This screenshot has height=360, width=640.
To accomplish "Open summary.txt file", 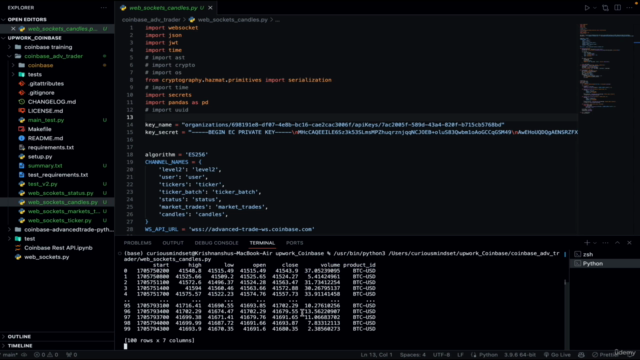I will pyautogui.click(x=45, y=166).
